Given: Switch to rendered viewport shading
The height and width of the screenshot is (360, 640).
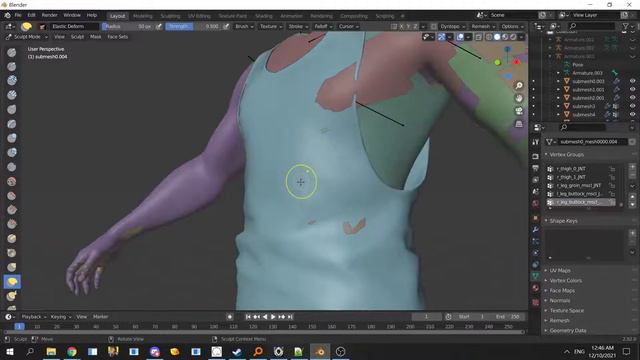Looking at the screenshot, I should (x=513, y=37).
